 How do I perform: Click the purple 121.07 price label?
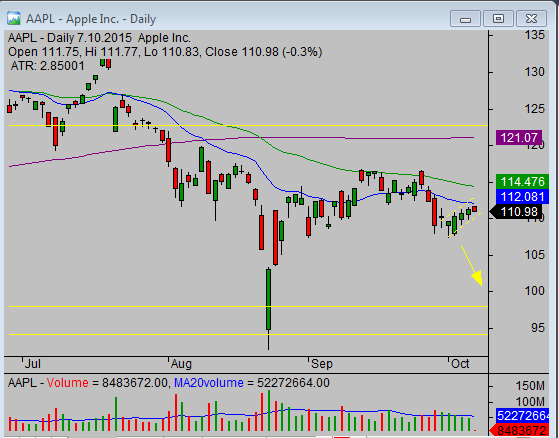(519, 138)
